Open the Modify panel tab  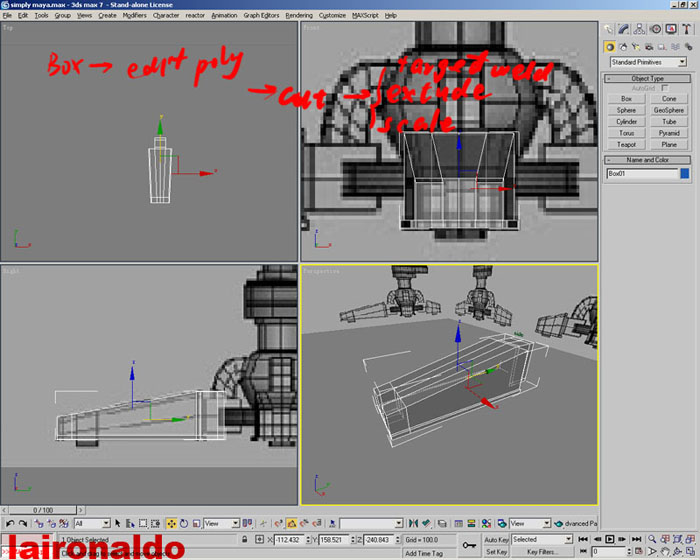pos(626,29)
